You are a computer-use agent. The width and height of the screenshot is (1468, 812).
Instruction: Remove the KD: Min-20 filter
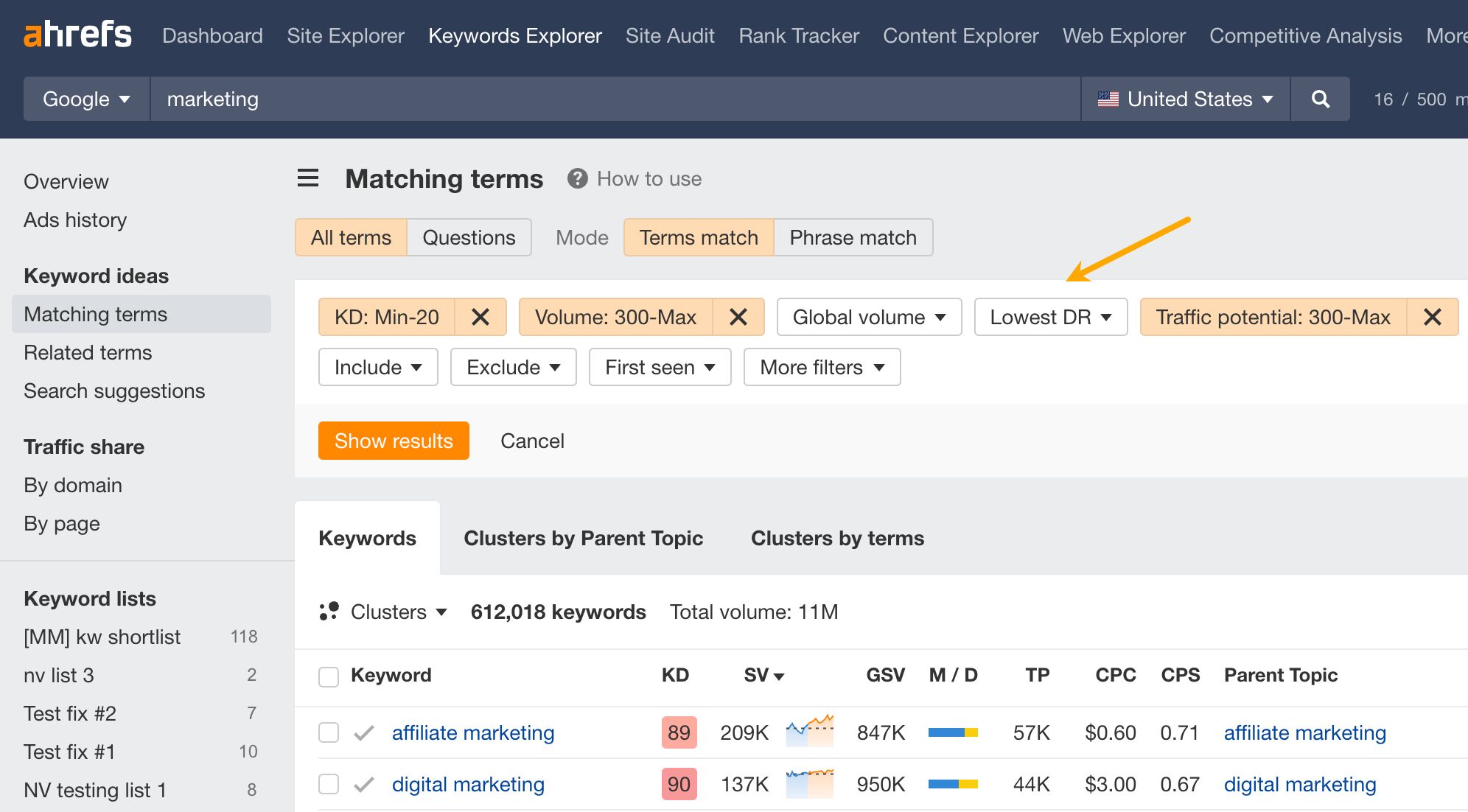point(481,317)
